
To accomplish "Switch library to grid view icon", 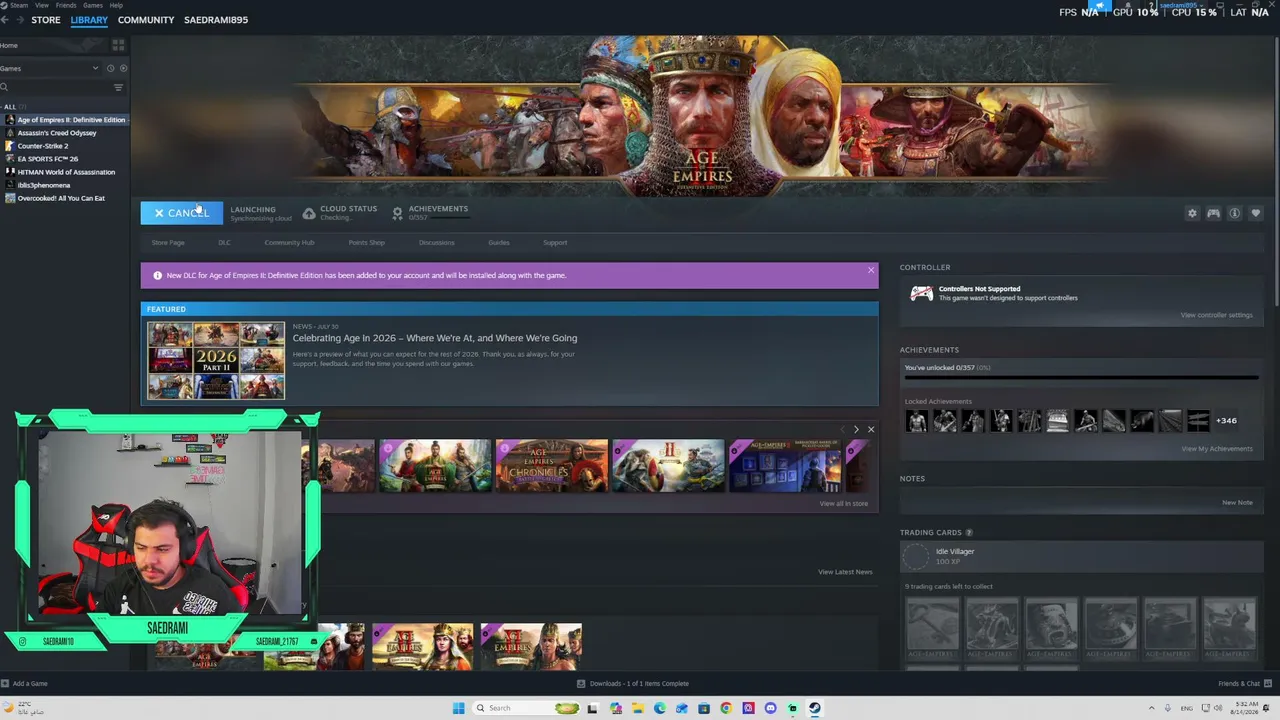I will pyautogui.click(x=118, y=45).
